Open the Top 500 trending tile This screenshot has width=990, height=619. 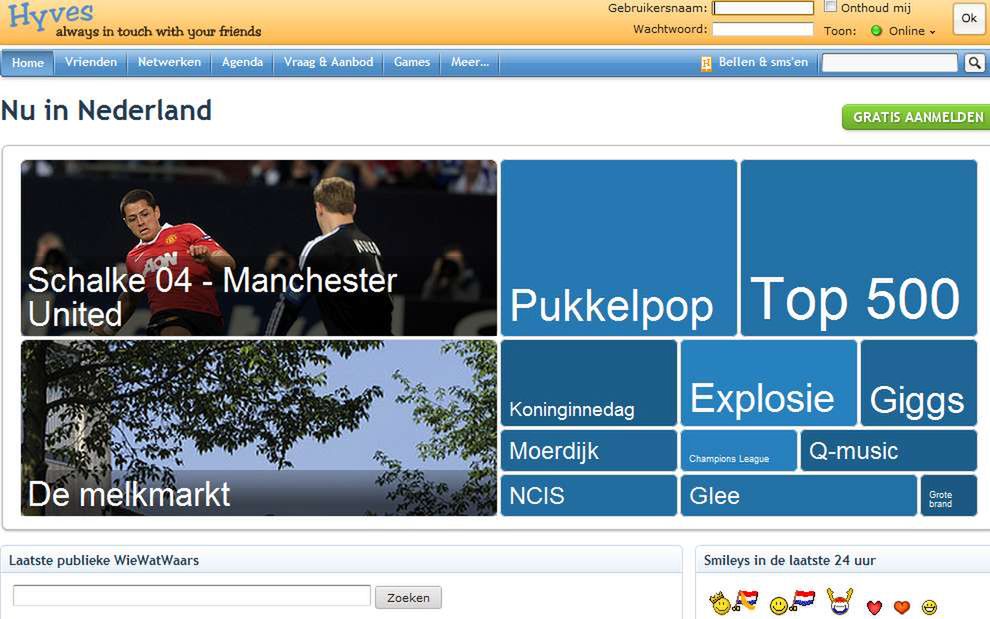859,248
